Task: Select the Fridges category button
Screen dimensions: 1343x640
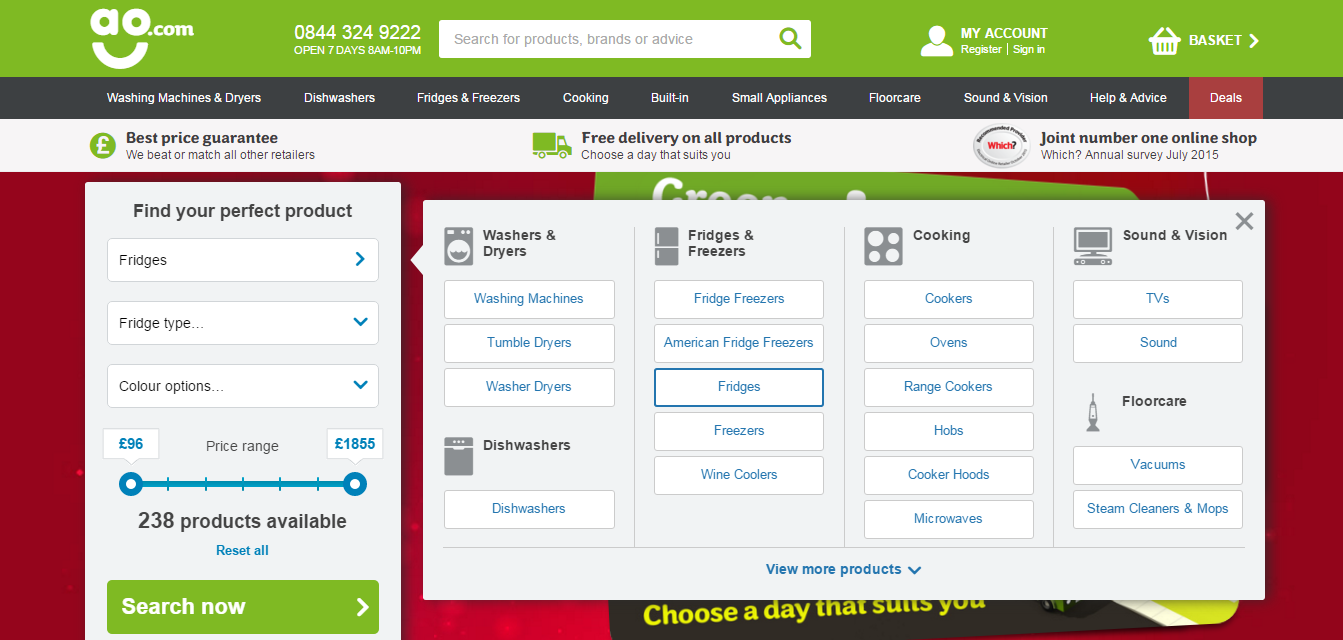Action: tap(739, 387)
